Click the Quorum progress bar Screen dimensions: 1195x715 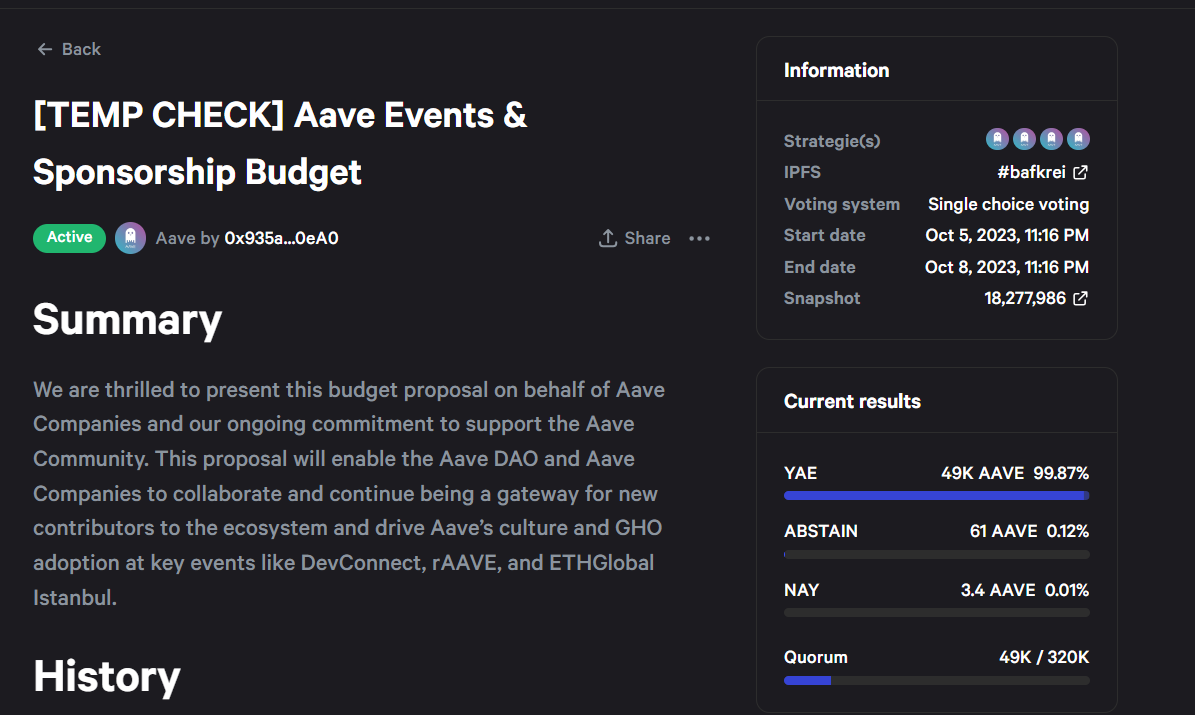point(936,680)
